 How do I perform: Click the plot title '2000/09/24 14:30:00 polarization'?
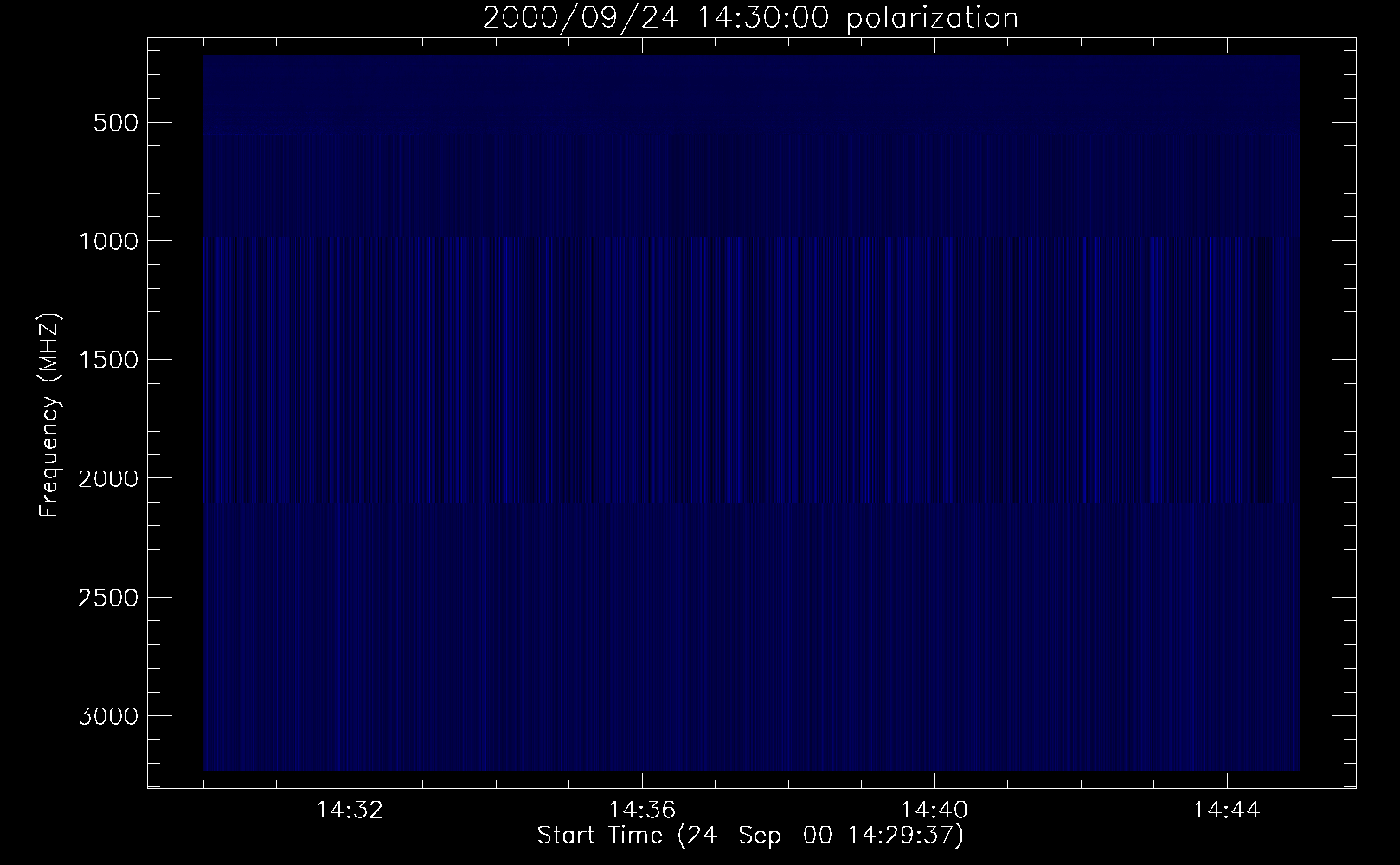click(750, 18)
